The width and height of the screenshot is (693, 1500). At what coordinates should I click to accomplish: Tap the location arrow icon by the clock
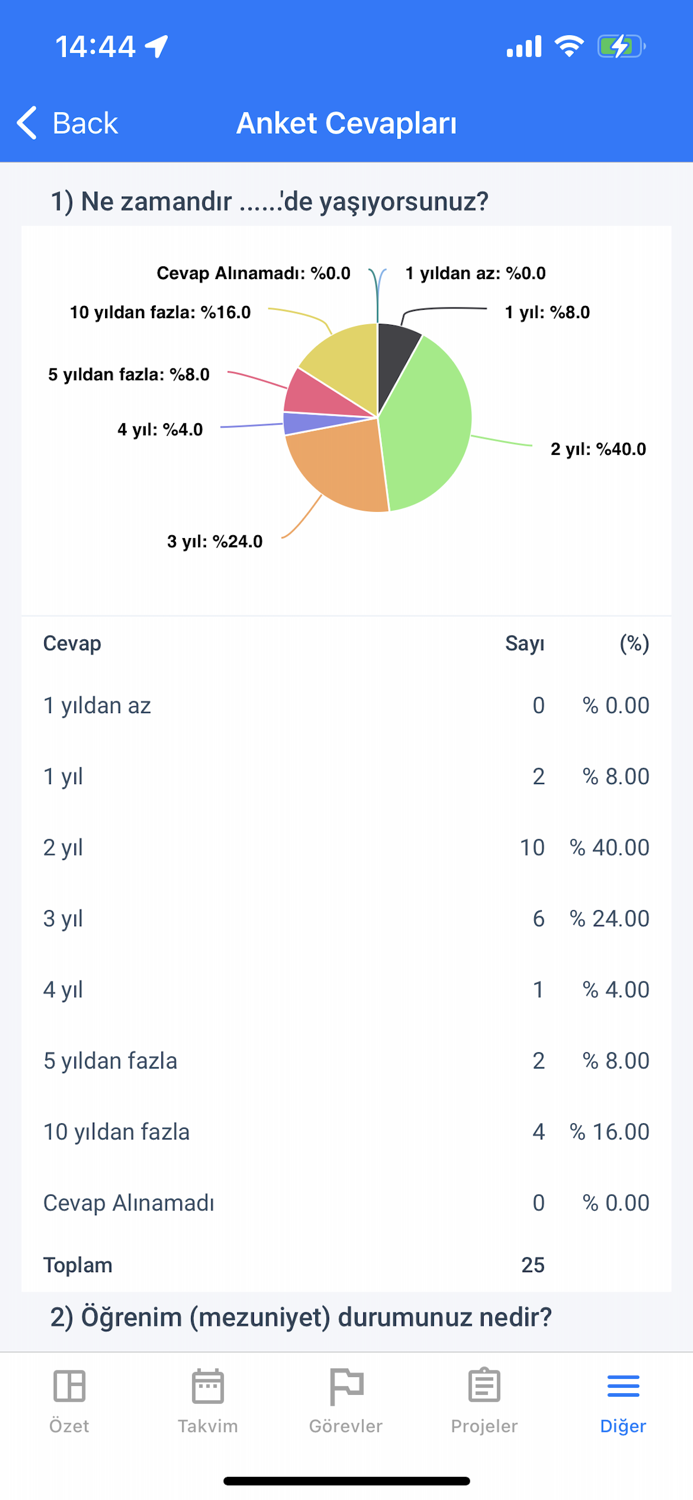(157, 46)
